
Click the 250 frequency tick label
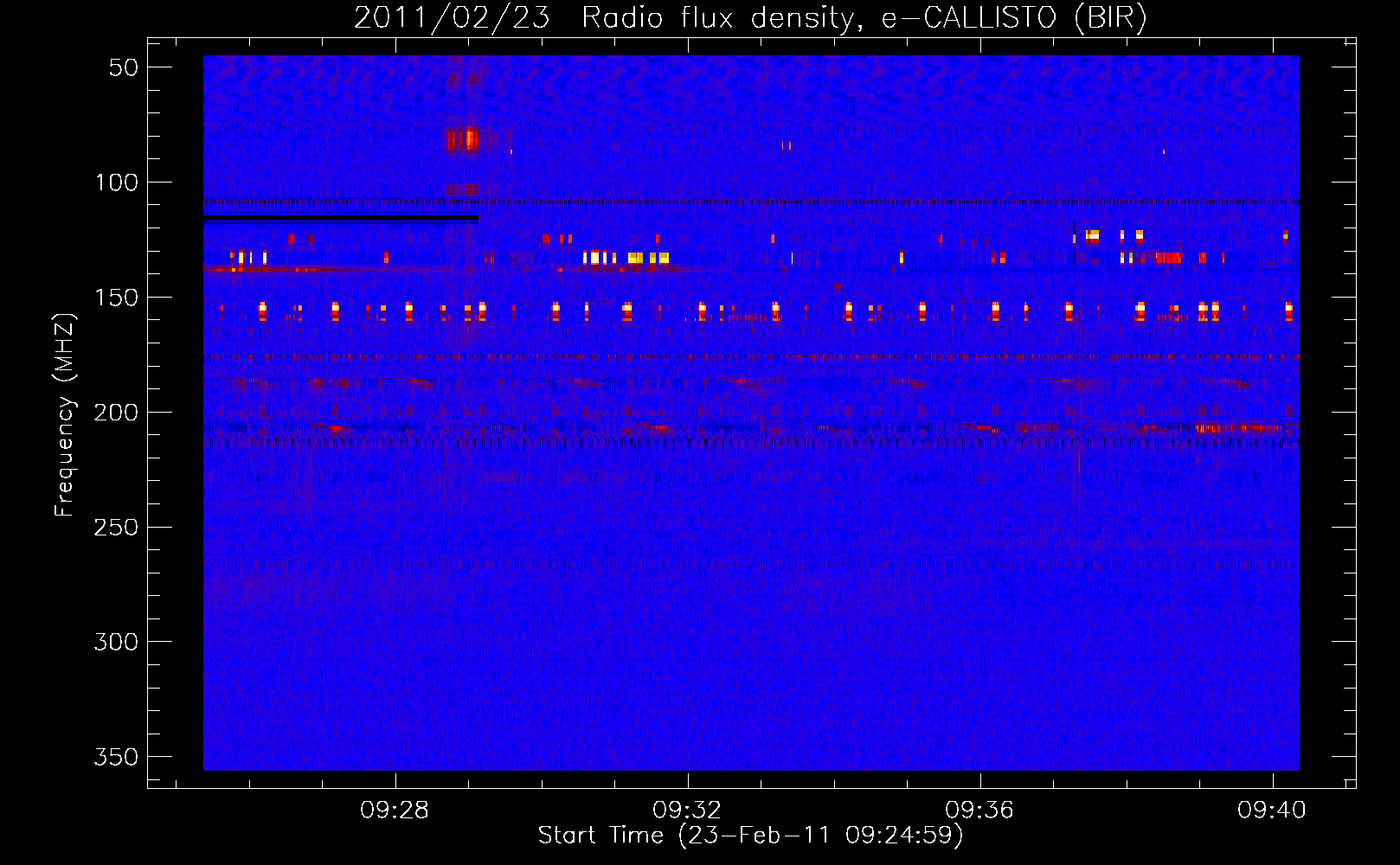[x=116, y=528]
